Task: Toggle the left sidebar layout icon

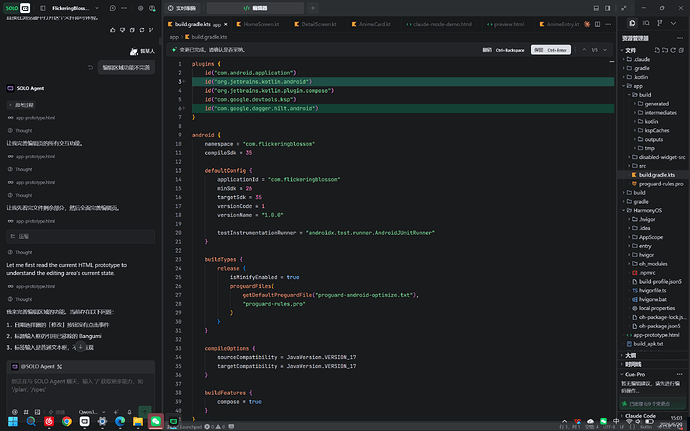Action: 43,8
